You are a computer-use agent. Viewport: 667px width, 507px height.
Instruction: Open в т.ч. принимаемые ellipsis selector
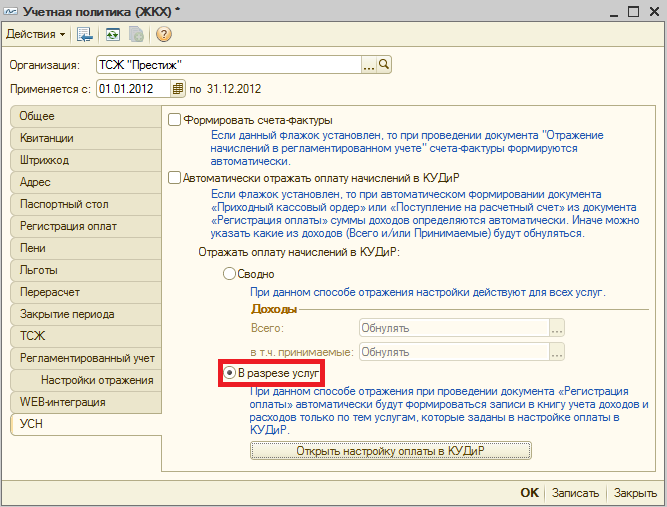pos(557,352)
